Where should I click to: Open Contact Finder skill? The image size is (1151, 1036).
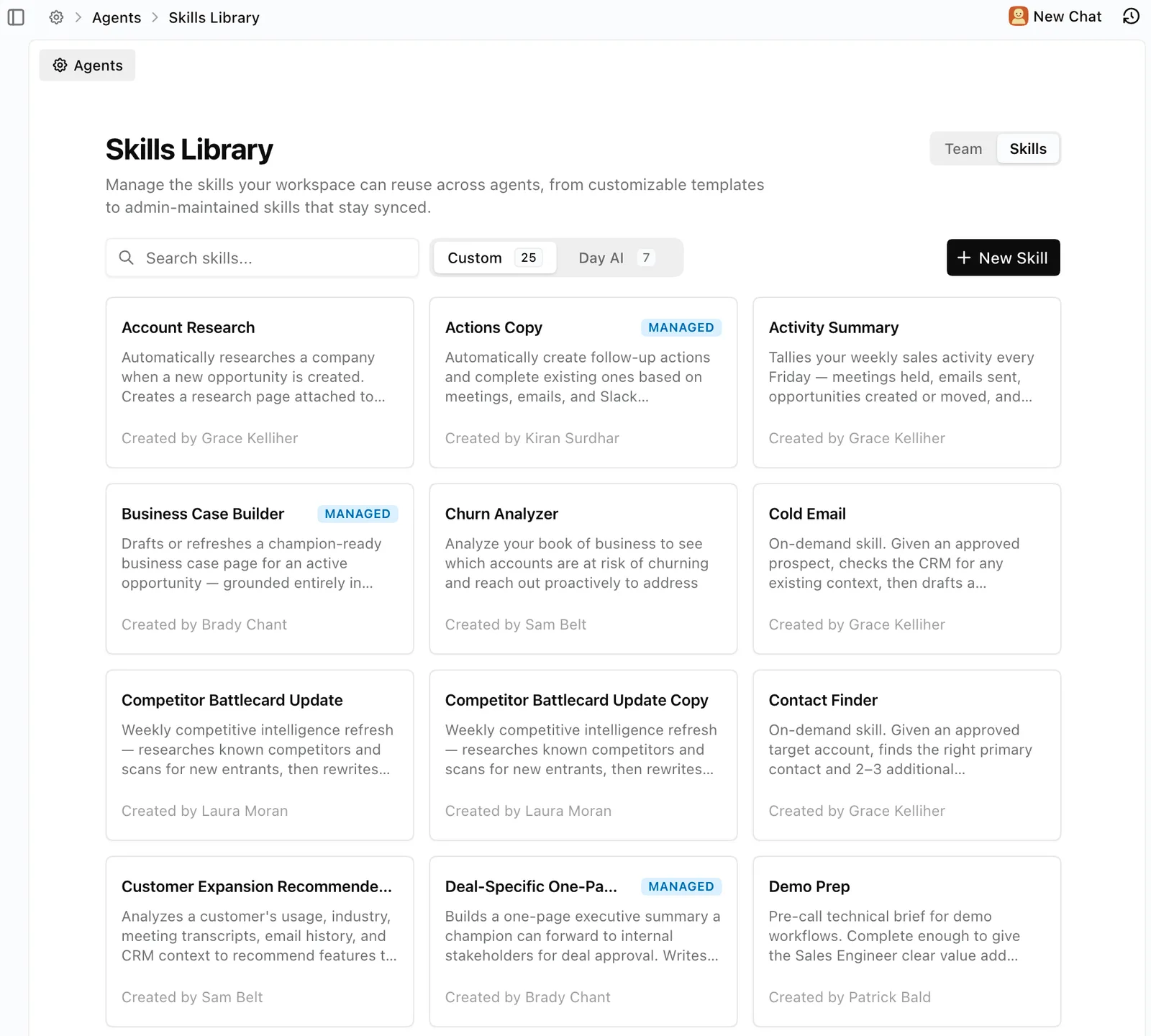(x=906, y=755)
